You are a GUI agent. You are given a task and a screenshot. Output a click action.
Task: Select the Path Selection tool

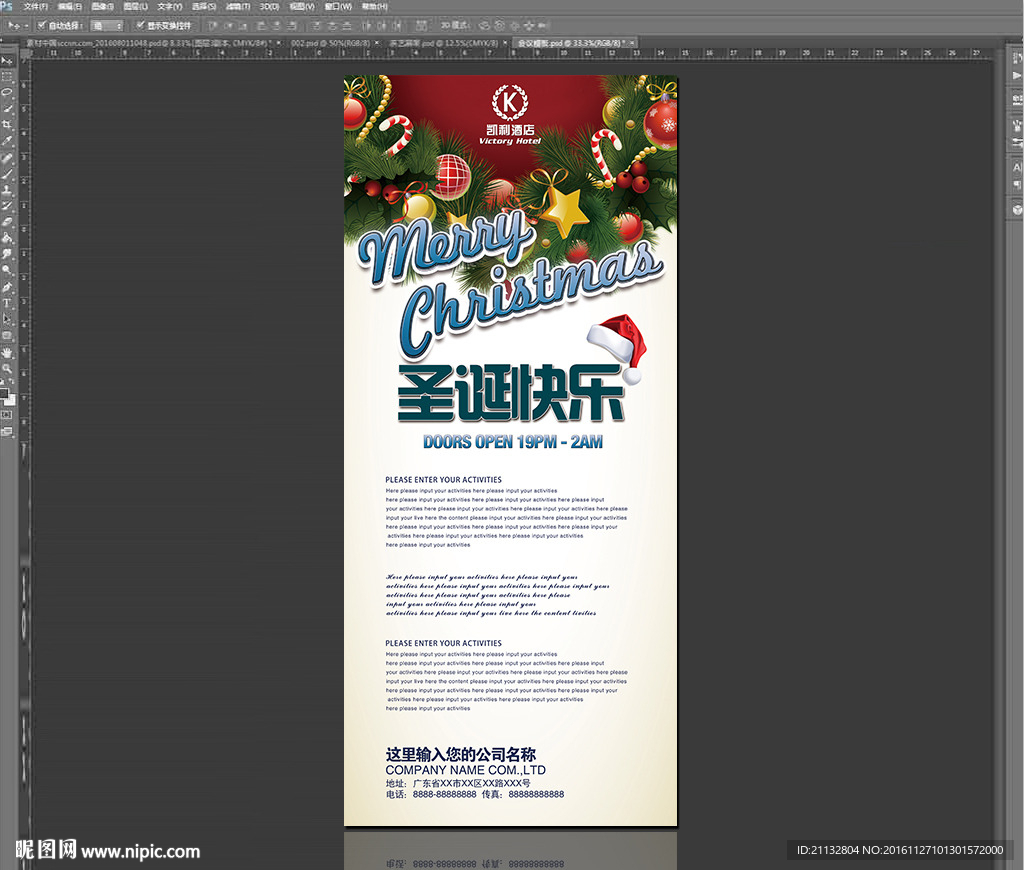[7, 319]
